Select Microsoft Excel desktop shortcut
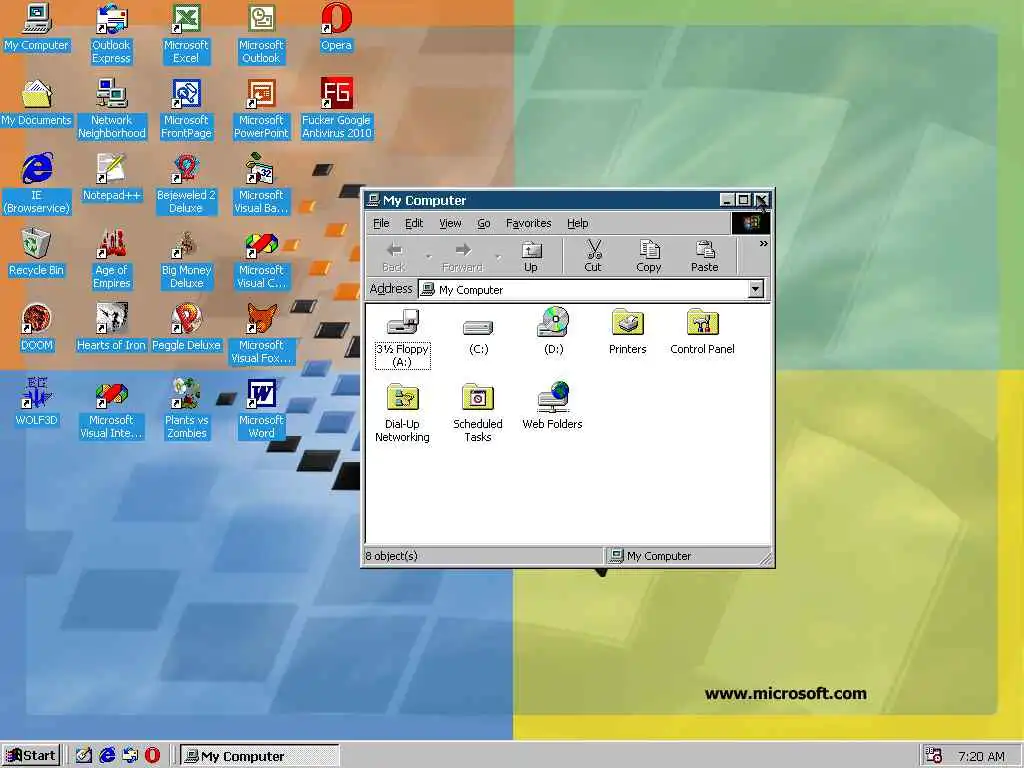The image size is (1024, 768). 186,34
